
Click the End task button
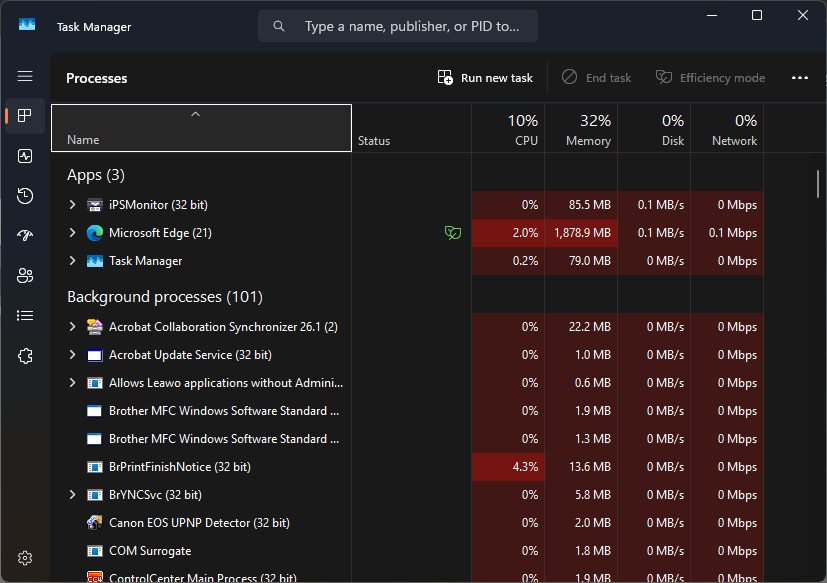tap(597, 78)
